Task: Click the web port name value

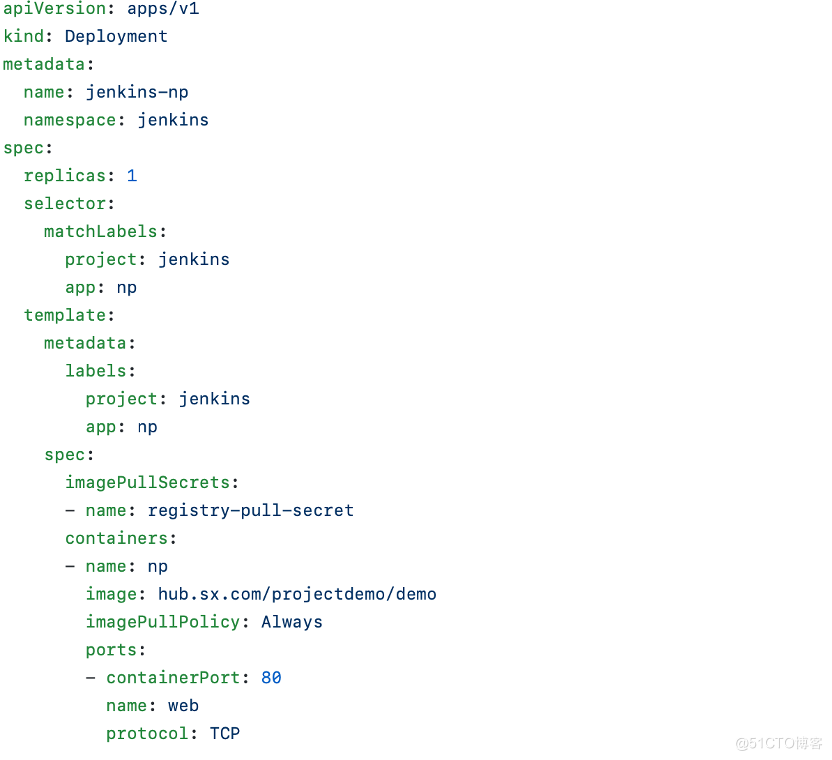Action: (183, 706)
